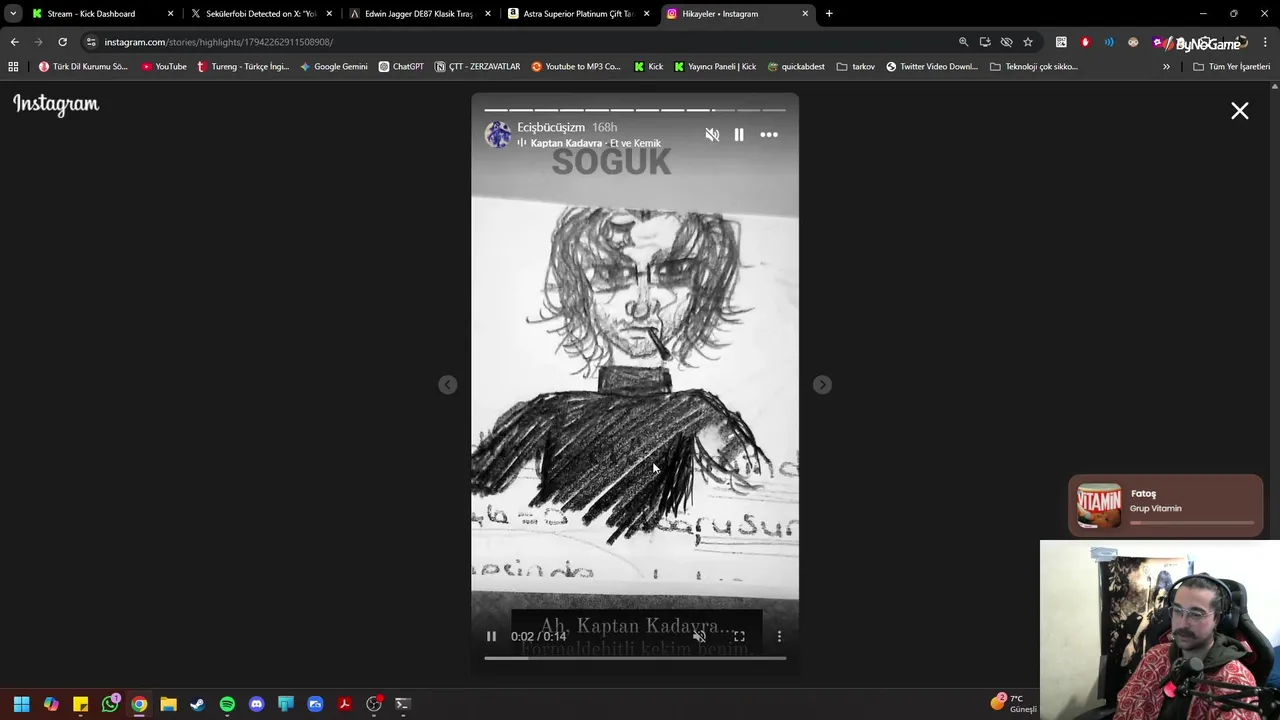Image resolution: width=1280 pixels, height=720 pixels.
Task: Open the ChatGPT bookmark
Action: [x=401, y=67]
